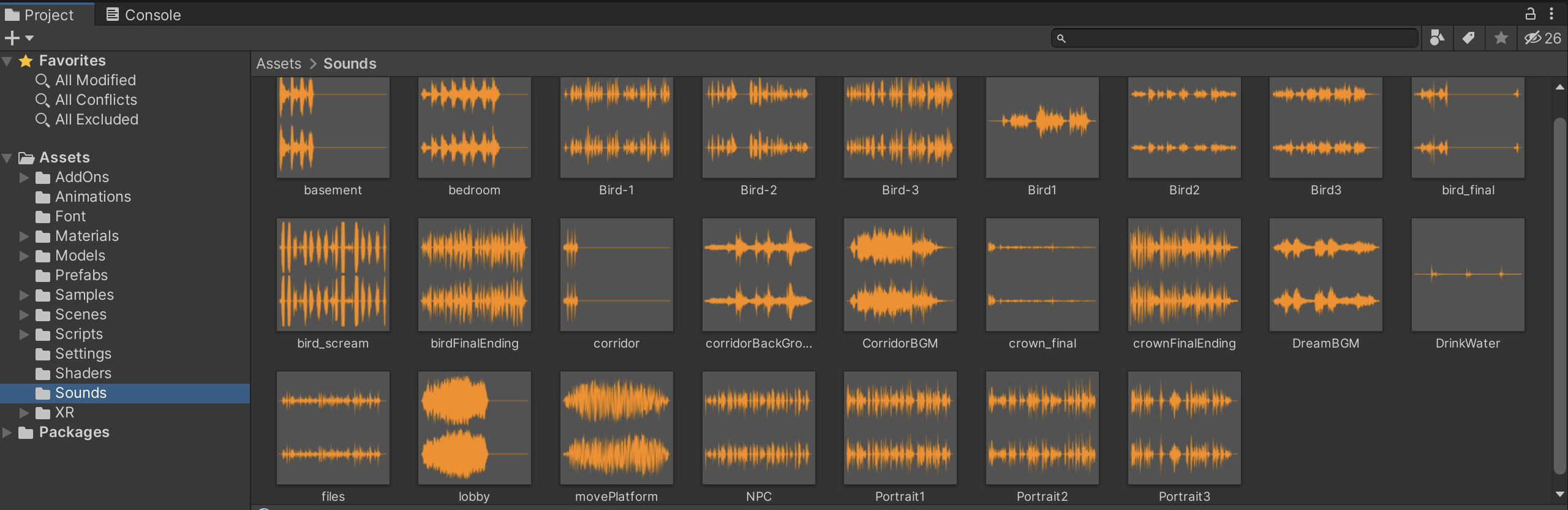Screen dimensions: 1568x510
Task: Toggle the panel lock icon
Action: [x=1530, y=13]
